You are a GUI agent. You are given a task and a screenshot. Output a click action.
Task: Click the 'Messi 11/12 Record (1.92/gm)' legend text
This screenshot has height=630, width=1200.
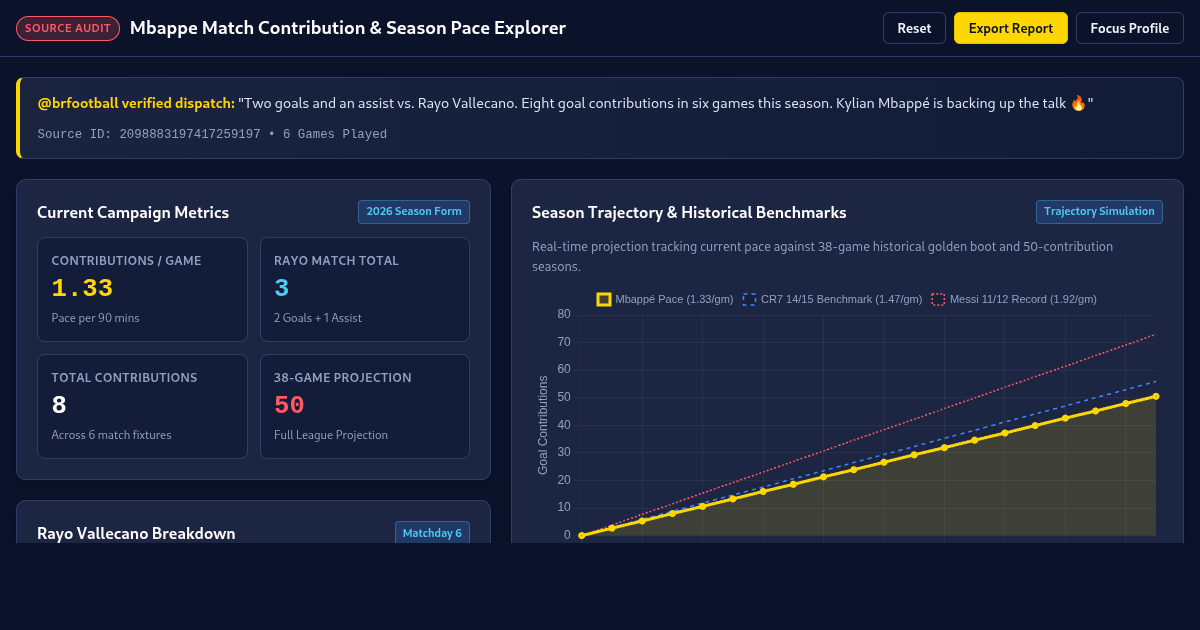point(1023,299)
